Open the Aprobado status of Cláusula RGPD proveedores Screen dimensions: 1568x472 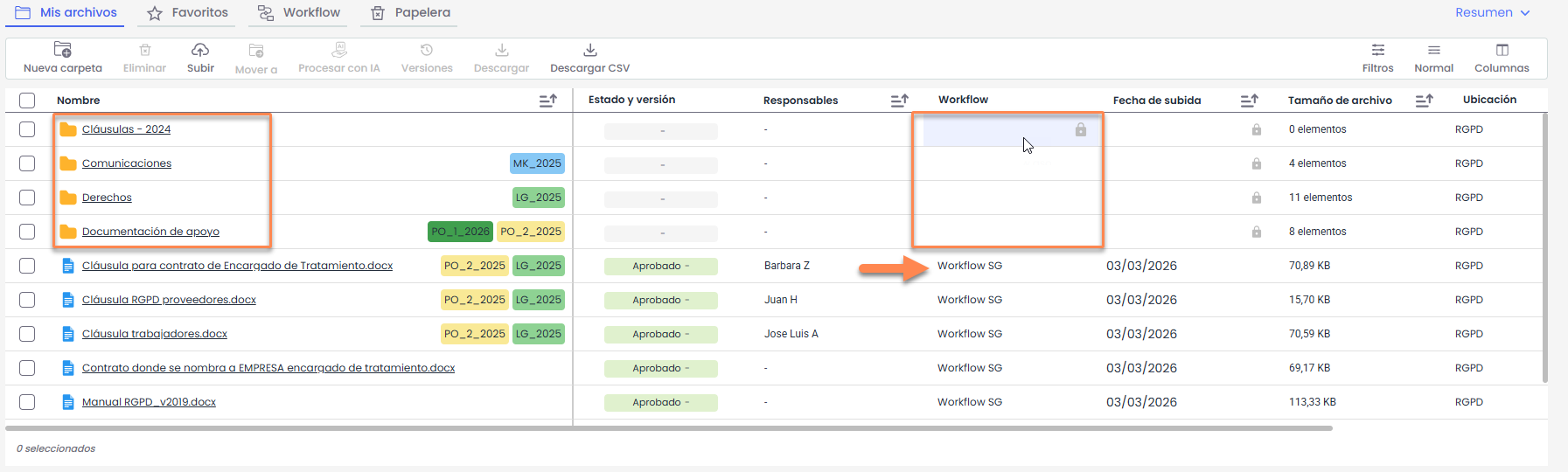coord(660,300)
